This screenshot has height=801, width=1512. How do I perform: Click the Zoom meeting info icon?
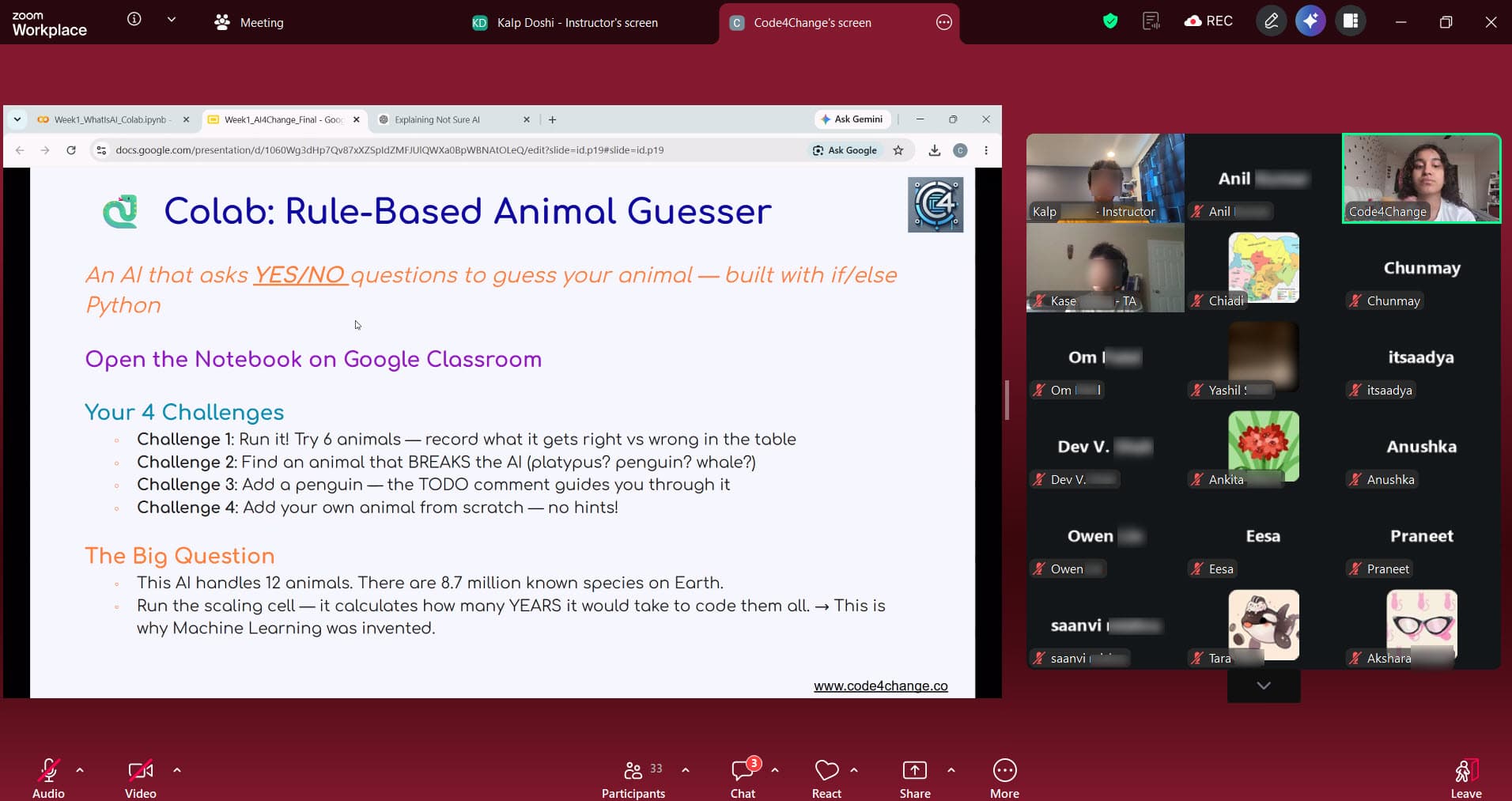click(134, 19)
